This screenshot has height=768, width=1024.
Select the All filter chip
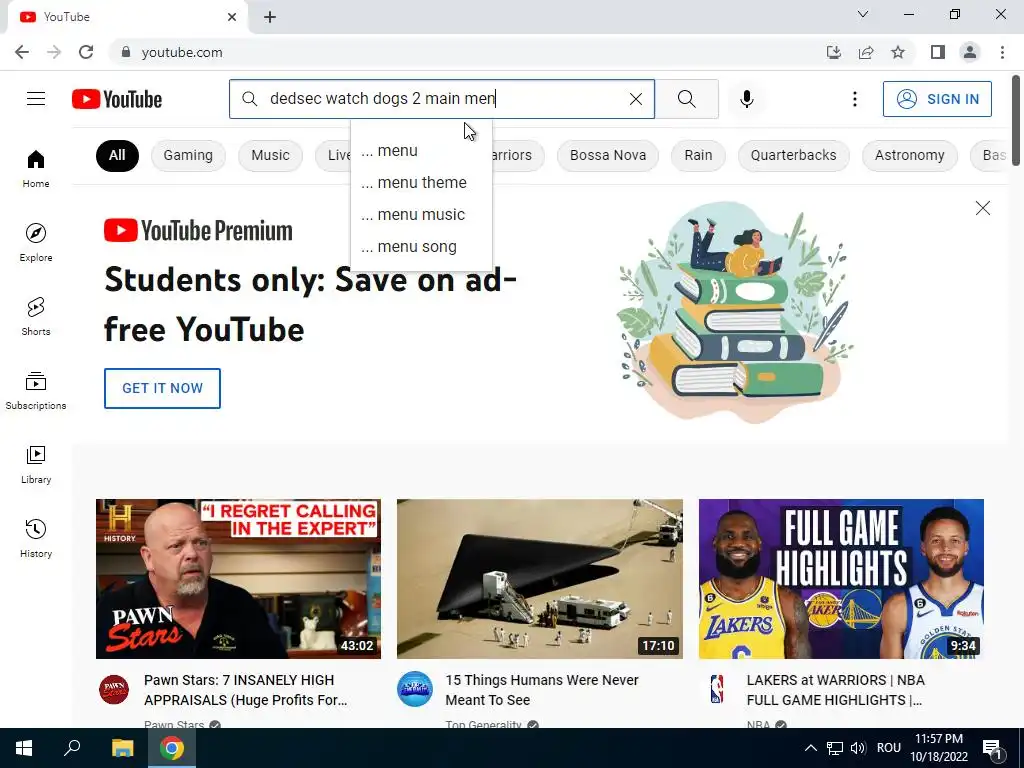[x=117, y=155]
